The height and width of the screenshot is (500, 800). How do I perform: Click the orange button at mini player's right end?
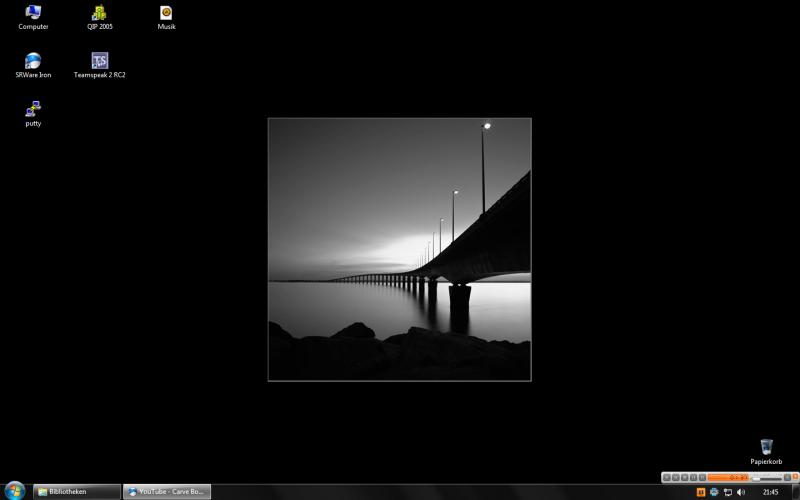795,478
